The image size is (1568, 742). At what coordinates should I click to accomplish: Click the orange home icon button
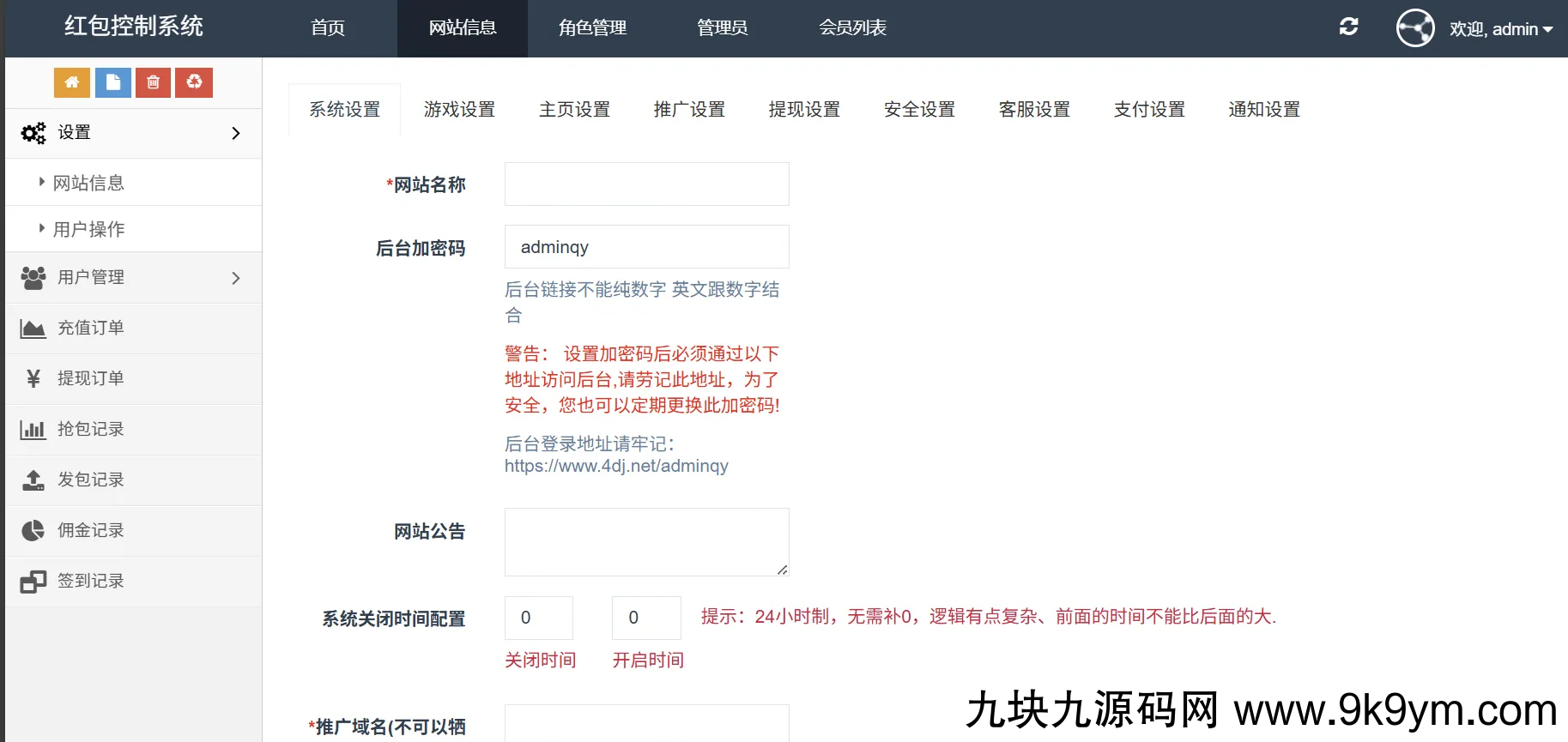[x=72, y=82]
